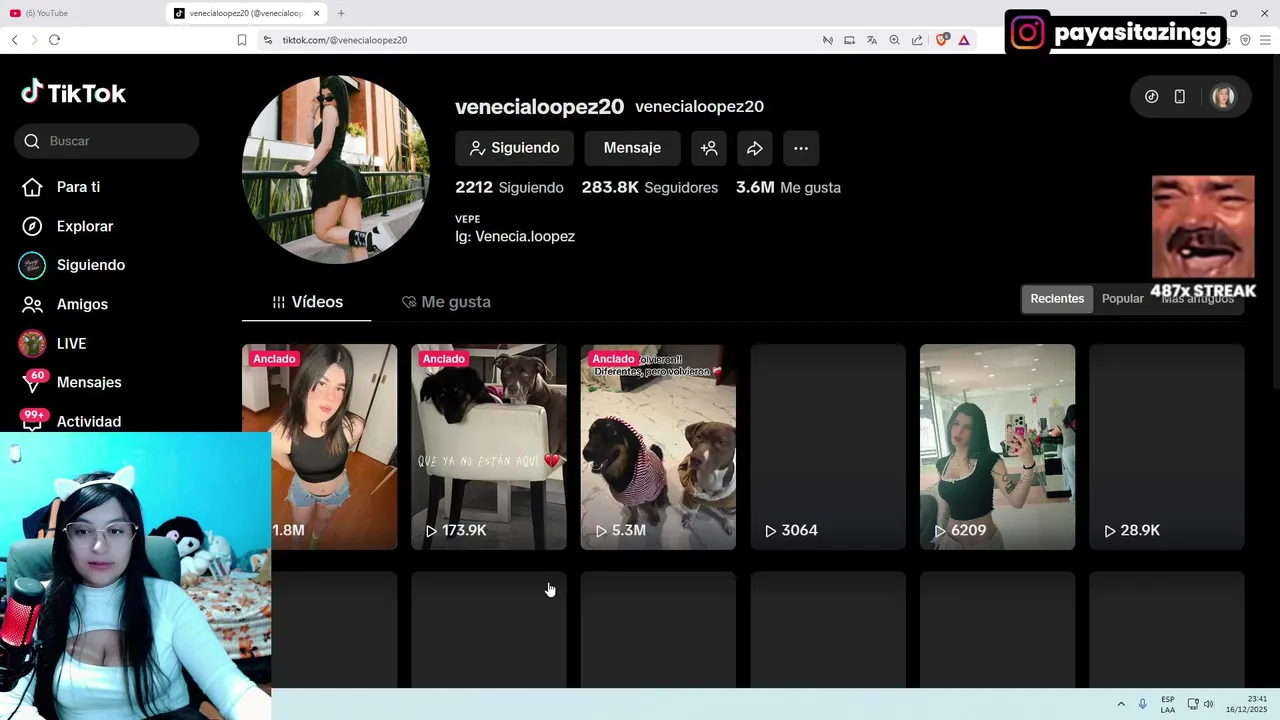Click the get app phone icon
Screen dimensions: 1280x720
click(1180, 97)
